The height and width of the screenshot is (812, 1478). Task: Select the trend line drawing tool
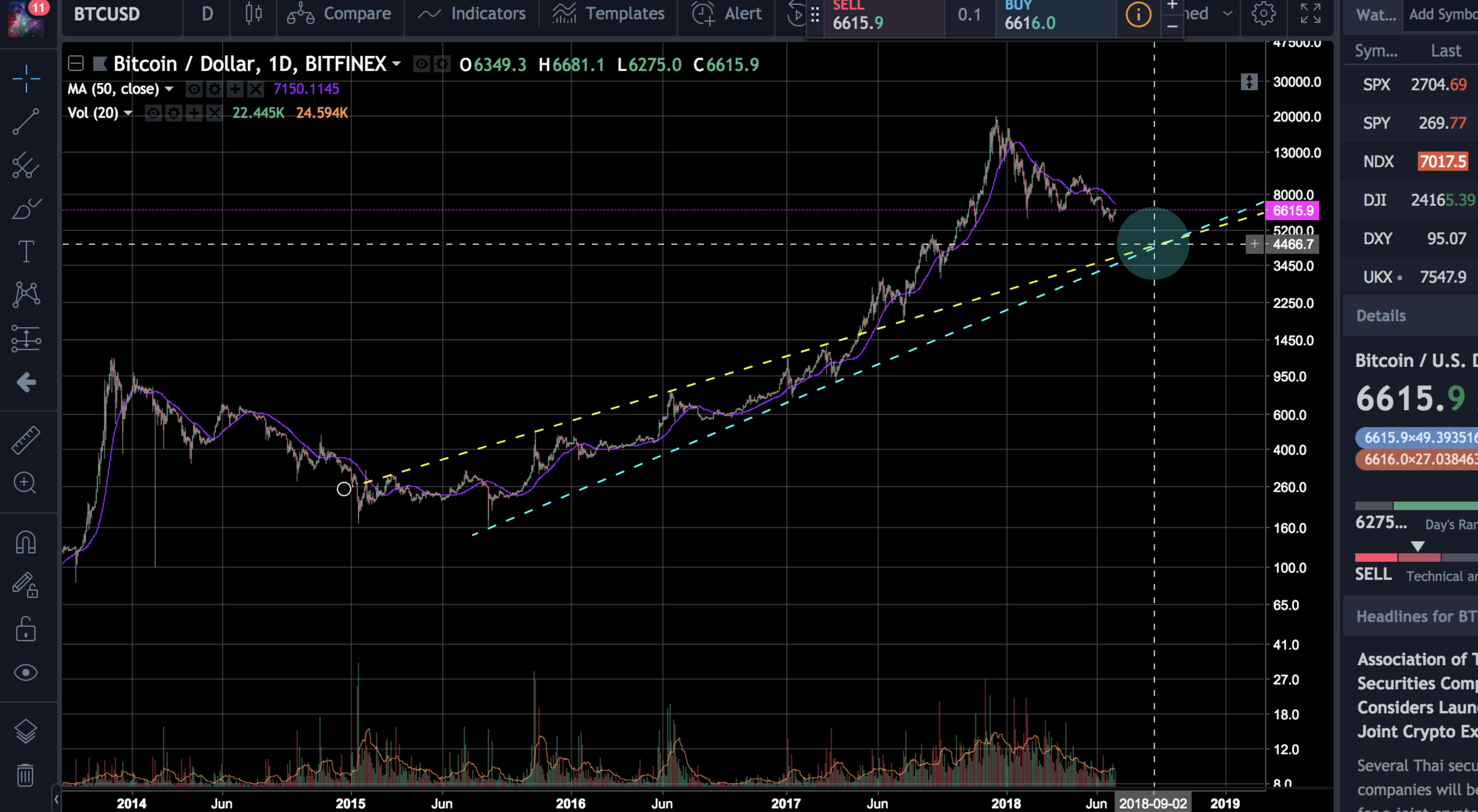click(26, 121)
